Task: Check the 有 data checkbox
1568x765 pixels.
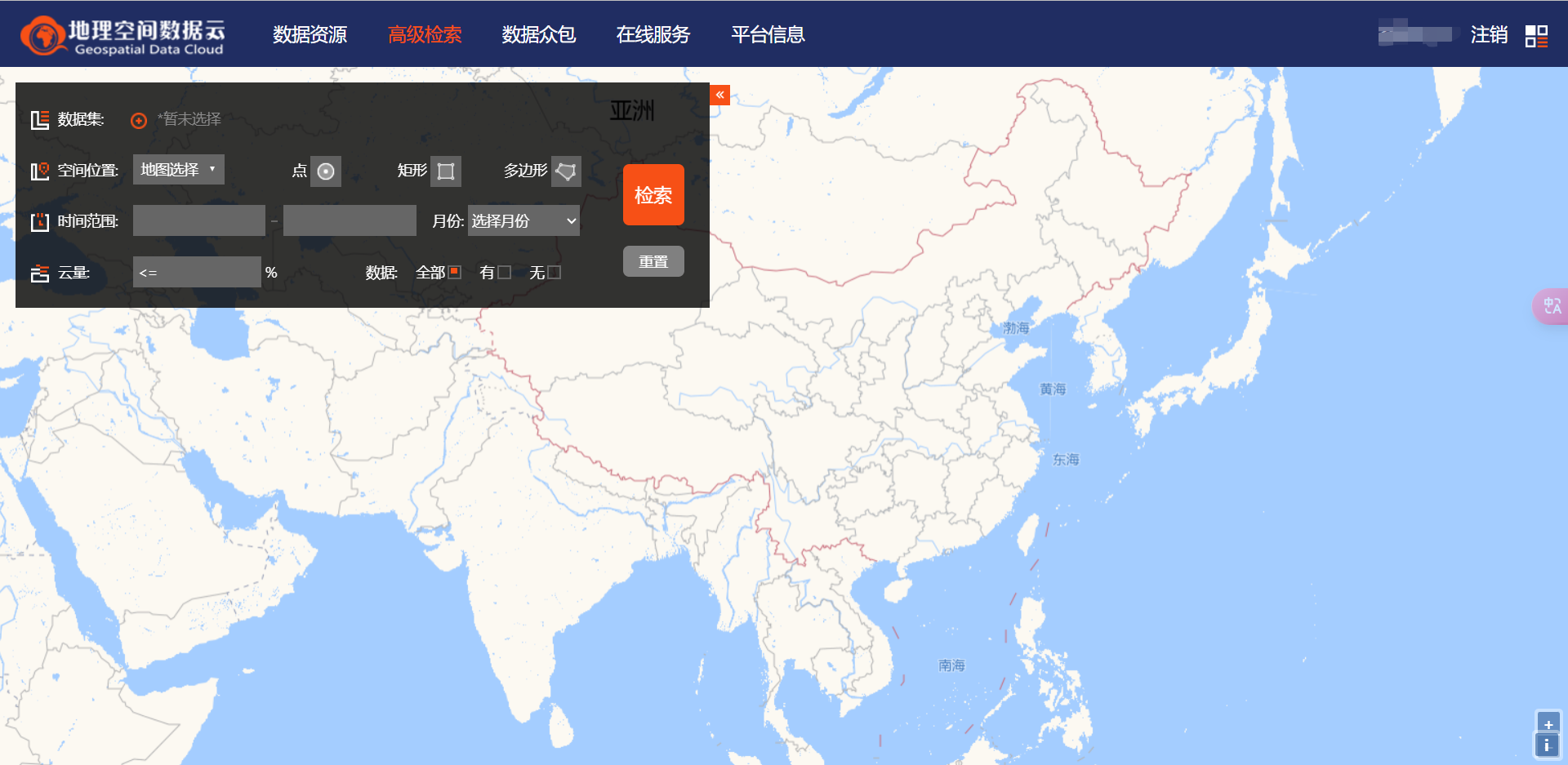Action: [506, 272]
